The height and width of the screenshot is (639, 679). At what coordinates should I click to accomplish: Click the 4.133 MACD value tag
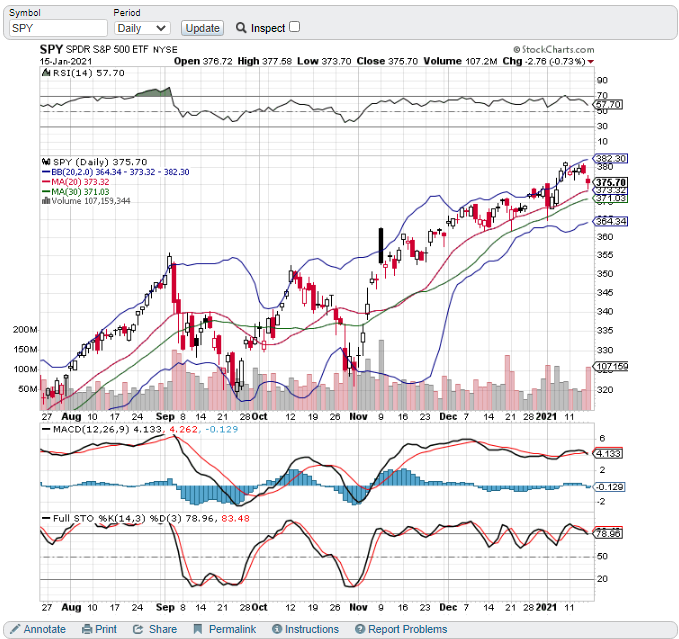[608, 454]
